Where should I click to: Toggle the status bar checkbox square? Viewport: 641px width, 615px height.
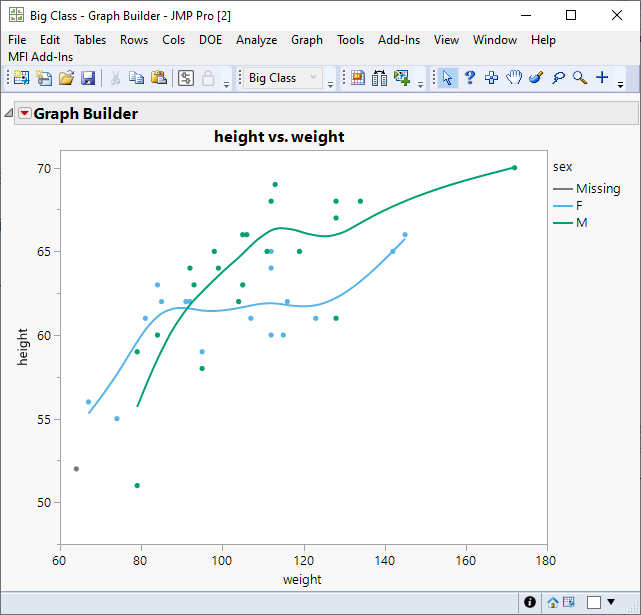click(x=594, y=602)
